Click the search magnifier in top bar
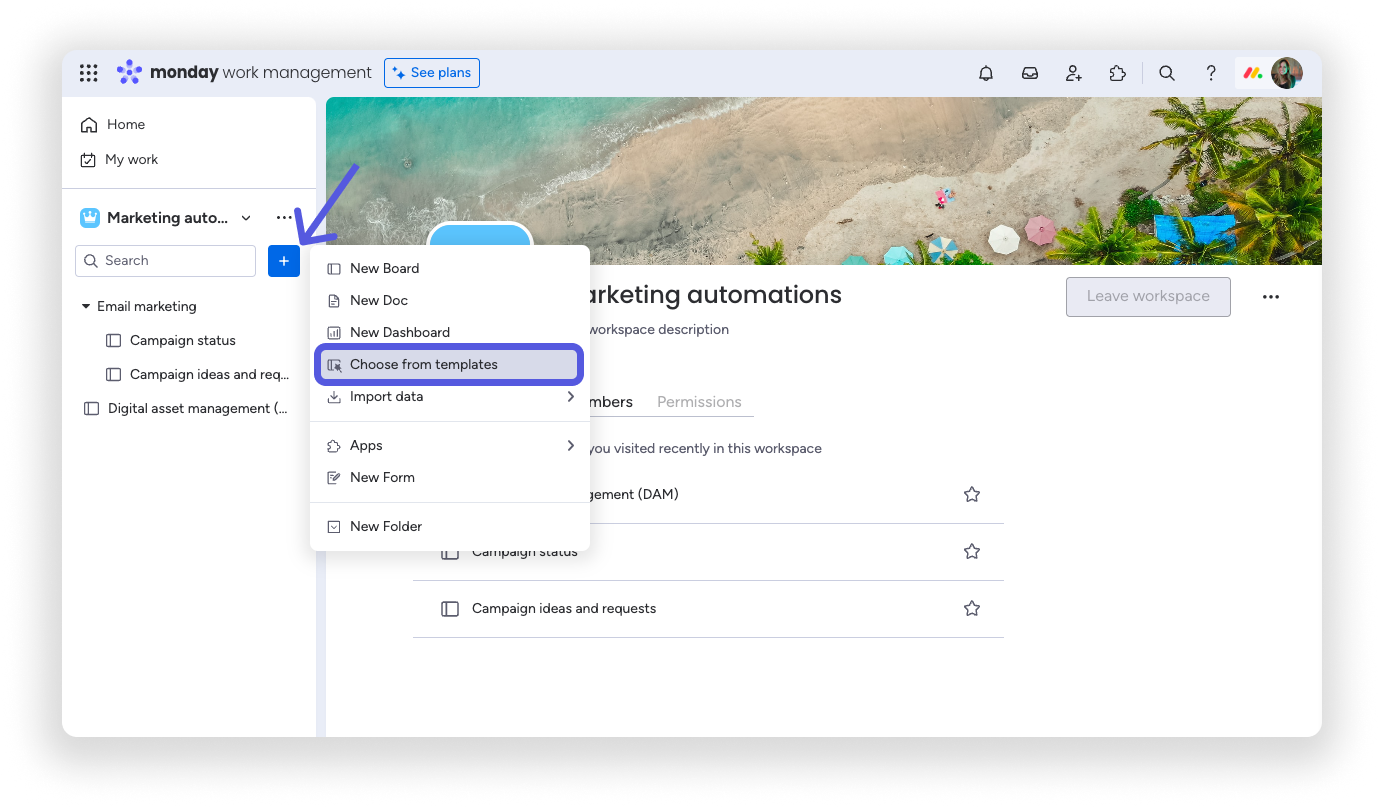 1166,73
